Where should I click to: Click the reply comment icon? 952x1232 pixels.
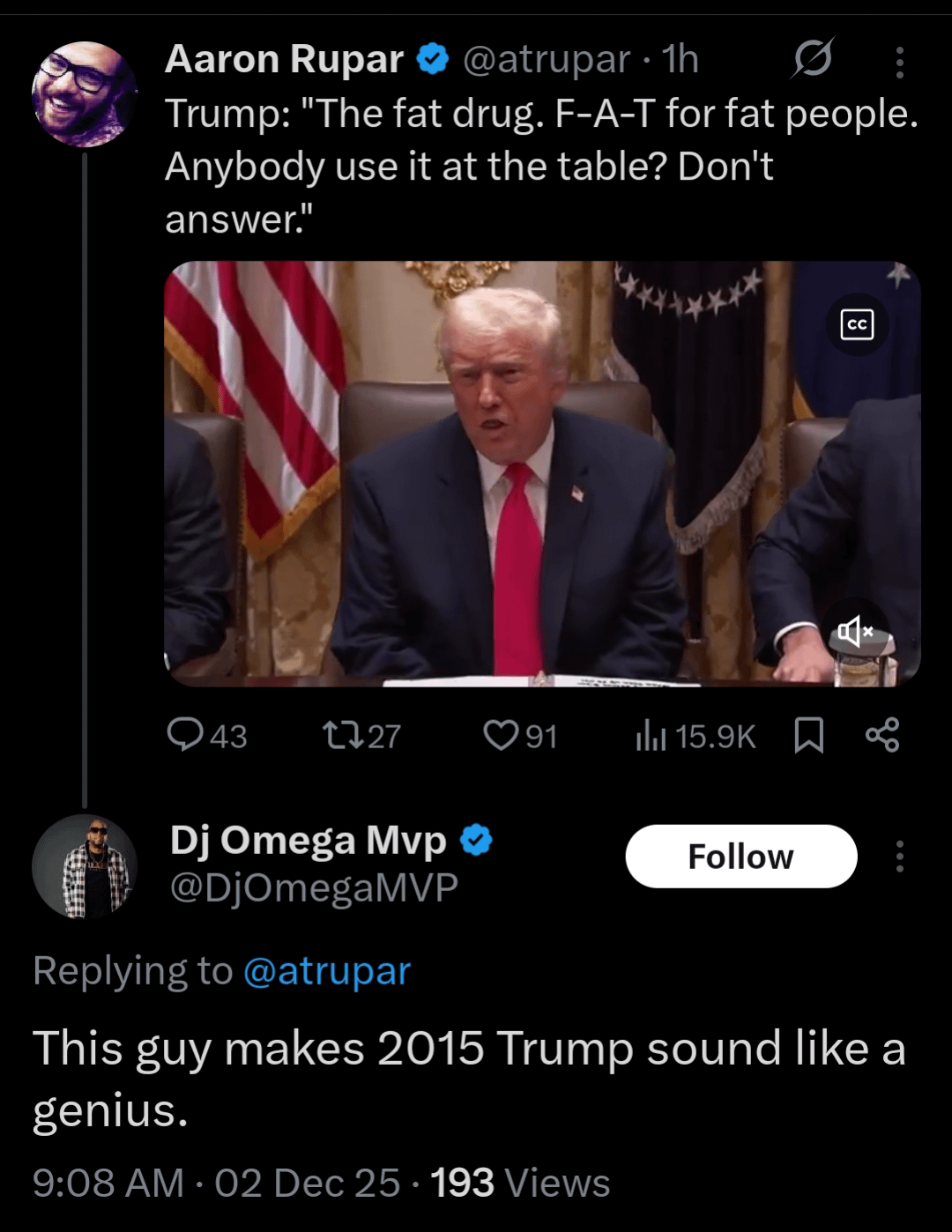[185, 734]
